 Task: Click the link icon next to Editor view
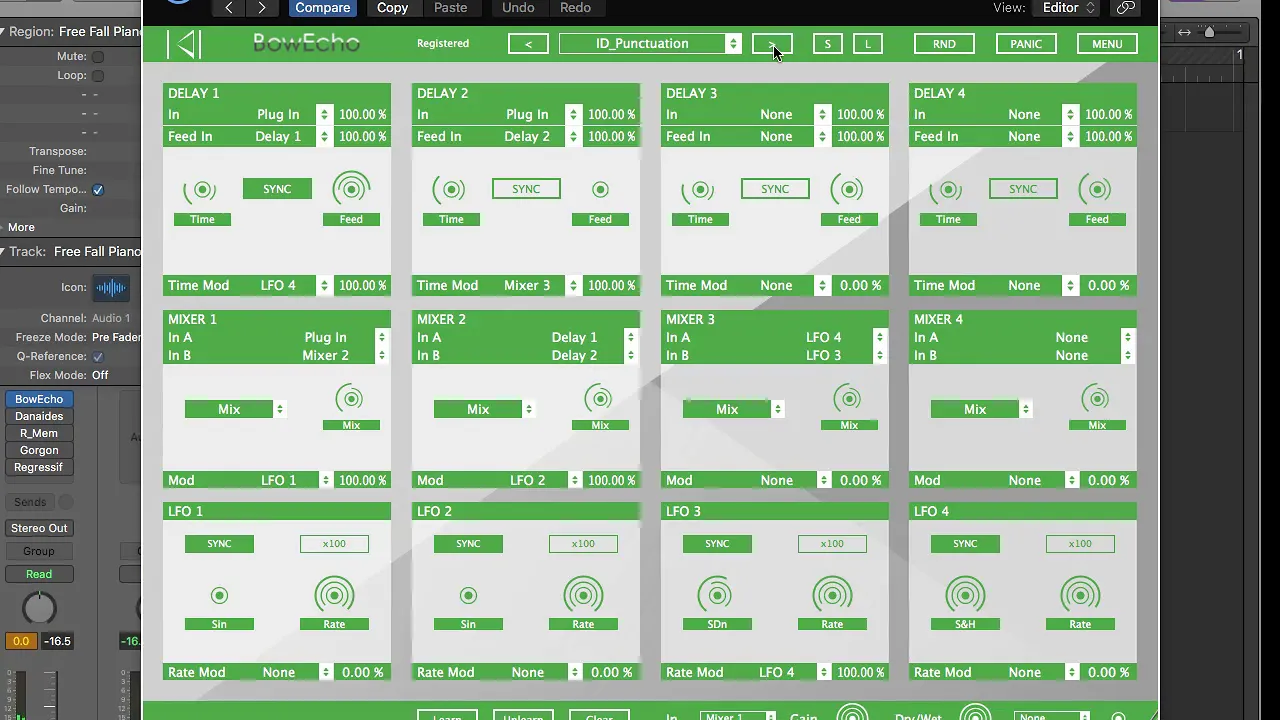pos(1125,8)
